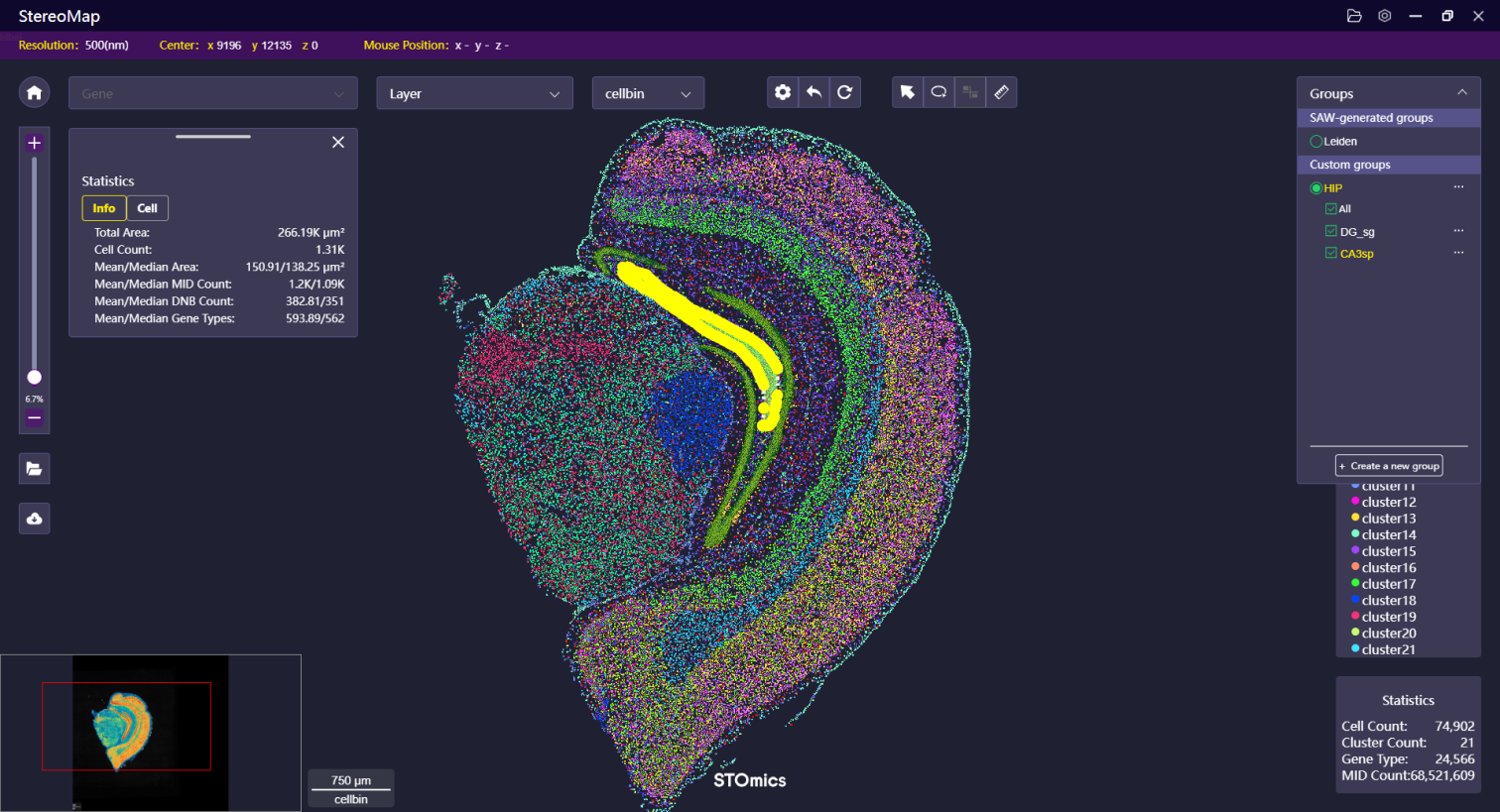Image resolution: width=1500 pixels, height=812 pixels.
Task: Click the Home icon button
Action: (34, 92)
